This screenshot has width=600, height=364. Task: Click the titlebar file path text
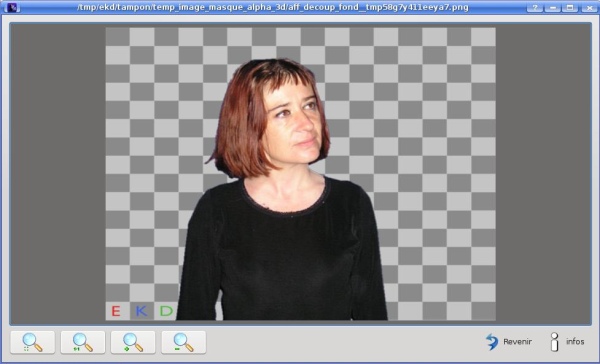point(273,7)
